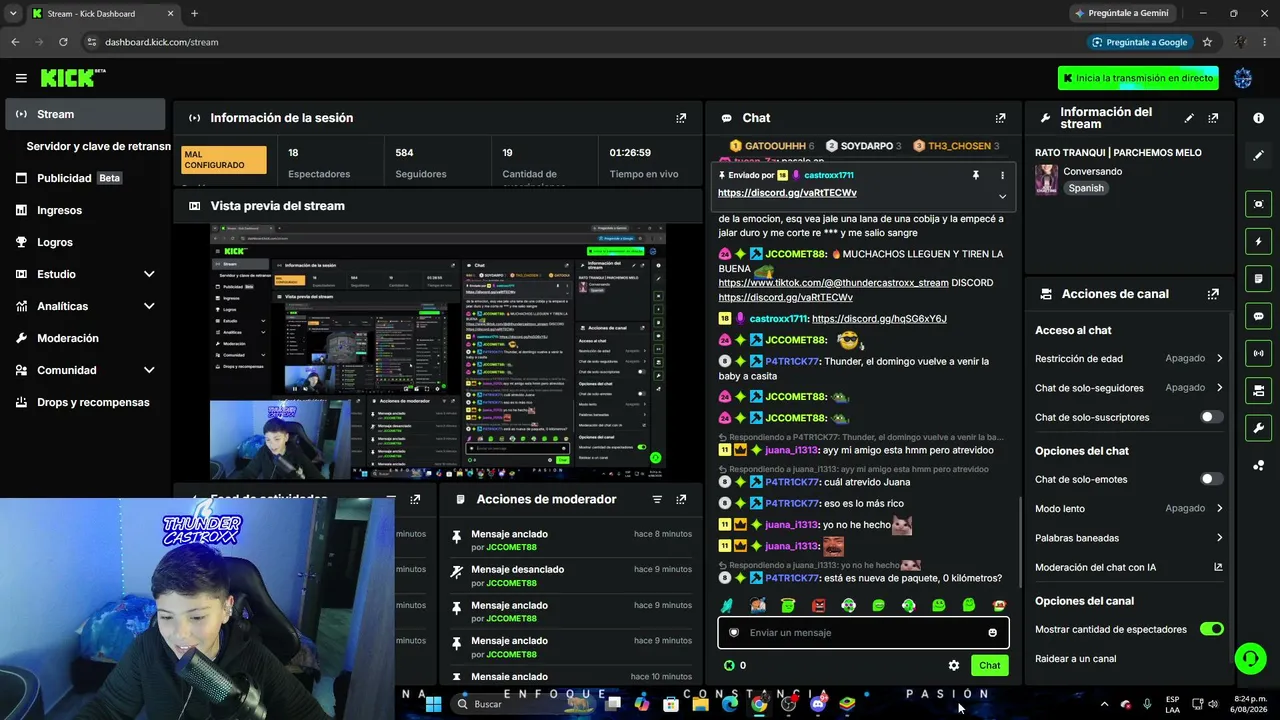Unpin the pinned chat message

tap(976, 175)
